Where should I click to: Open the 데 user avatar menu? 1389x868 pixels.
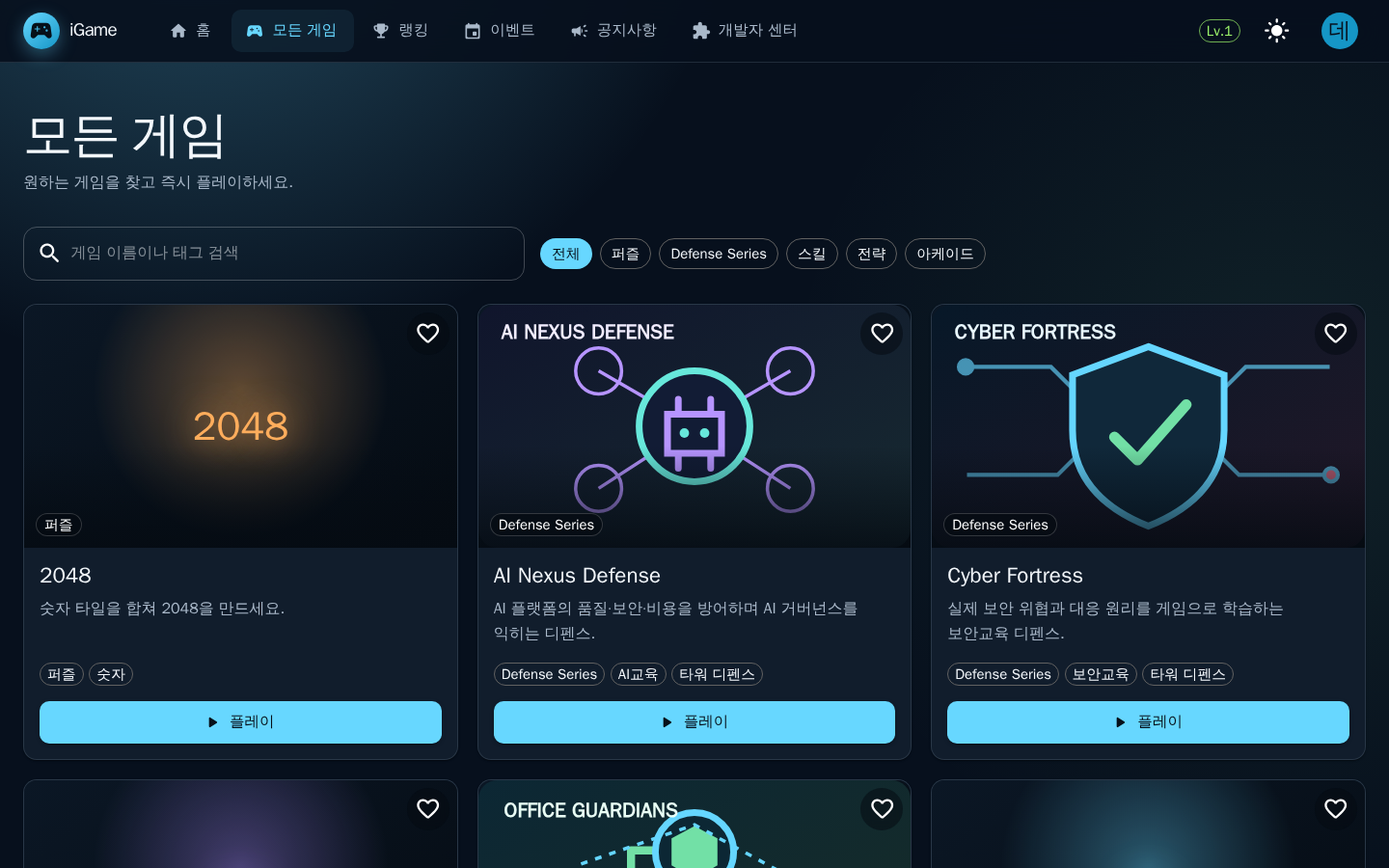point(1340,31)
